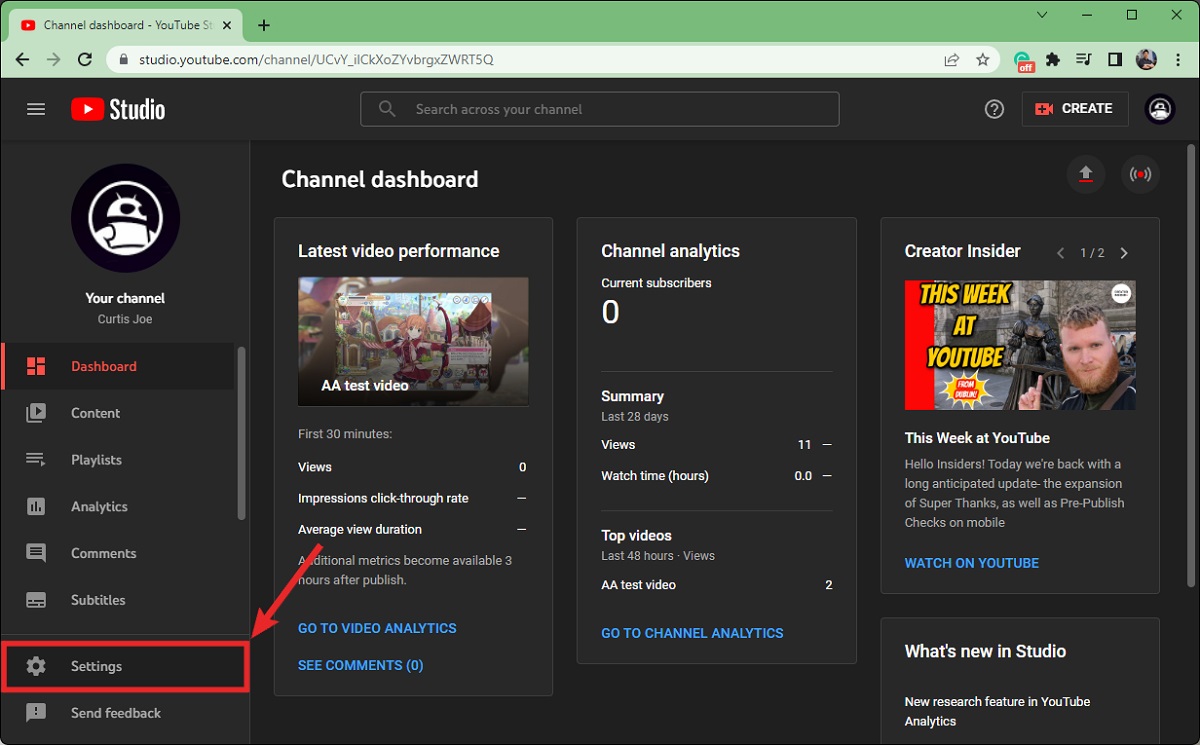Open a new browser tab
Viewport: 1200px width, 745px height.
pyautogui.click(x=264, y=25)
